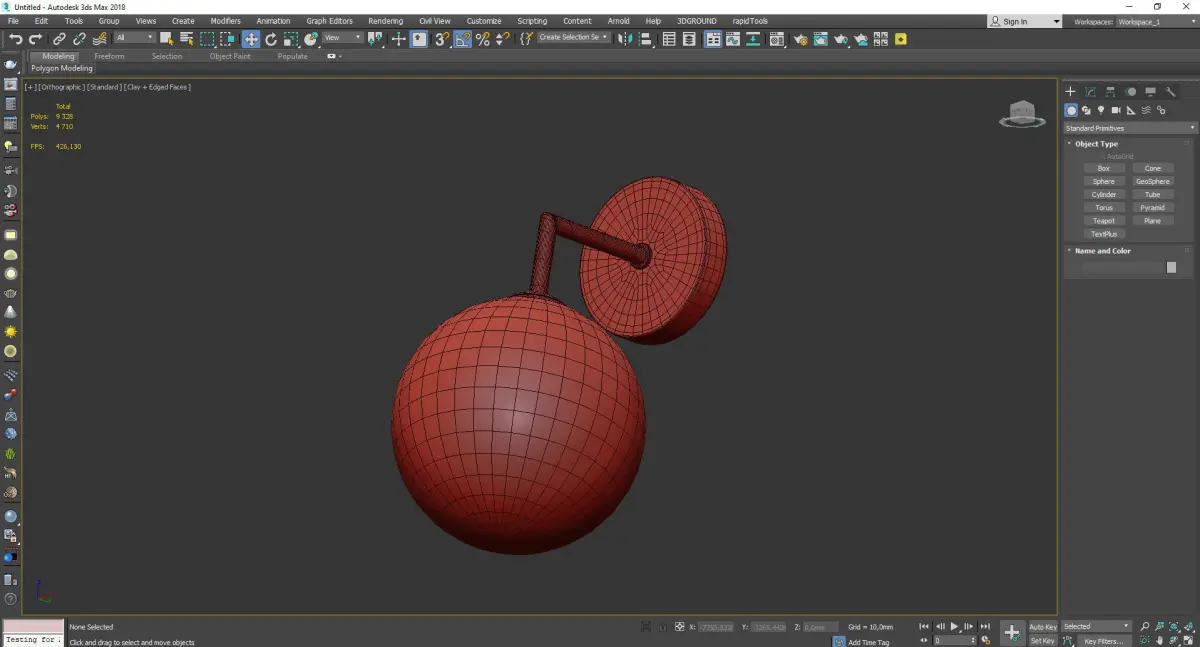Open the Rendering menu
This screenshot has height=647, width=1200.
pos(385,21)
